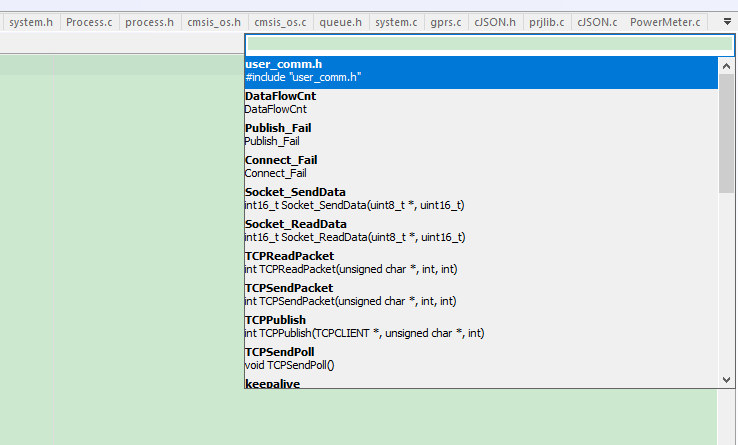Select the keepalive symbol entry
Viewport: 738px width, 445px height.
[x=481, y=383]
